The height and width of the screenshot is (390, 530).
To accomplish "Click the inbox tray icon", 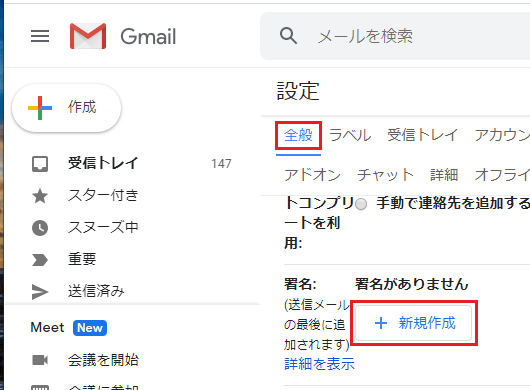I will pos(40,164).
